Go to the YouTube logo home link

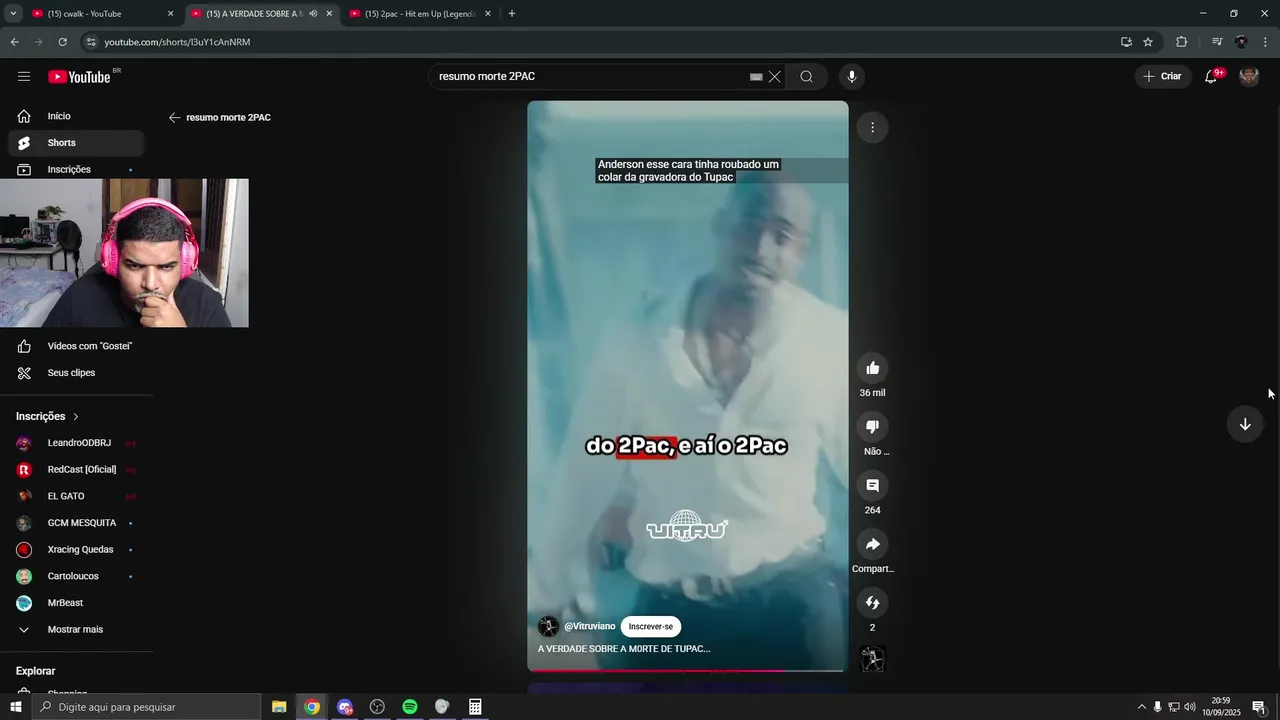click(x=79, y=77)
